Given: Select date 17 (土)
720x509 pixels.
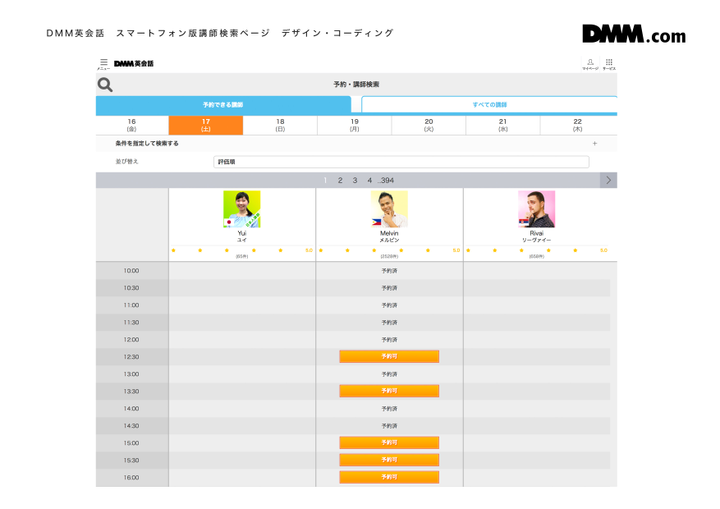Looking at the screenshot, I should point(206,125).
